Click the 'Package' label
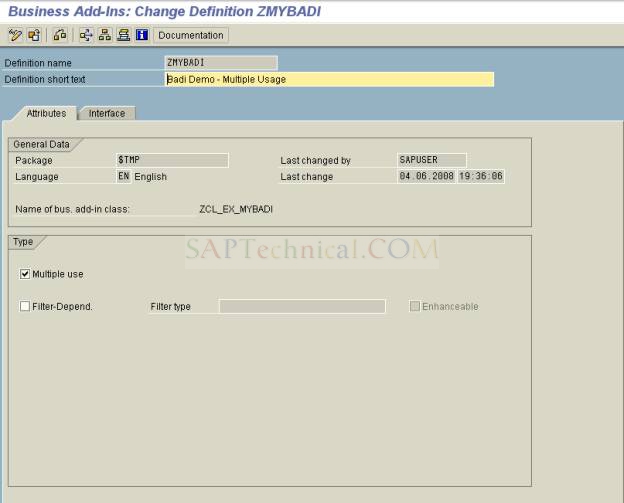 34,160
